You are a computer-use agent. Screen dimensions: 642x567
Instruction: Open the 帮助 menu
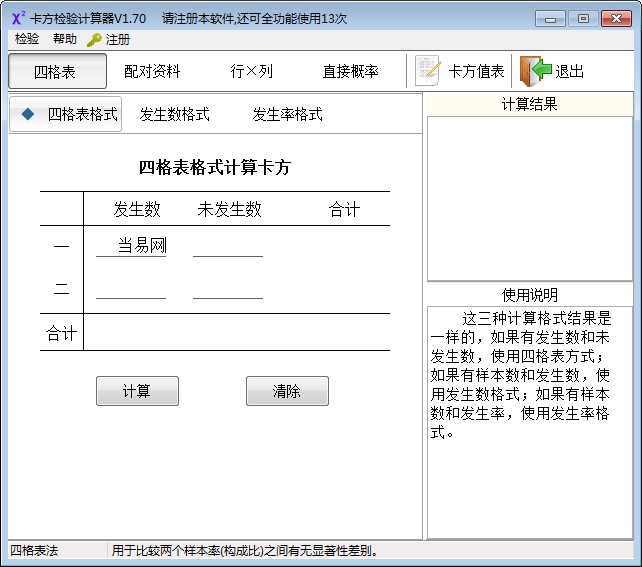(x=64, y=40)
